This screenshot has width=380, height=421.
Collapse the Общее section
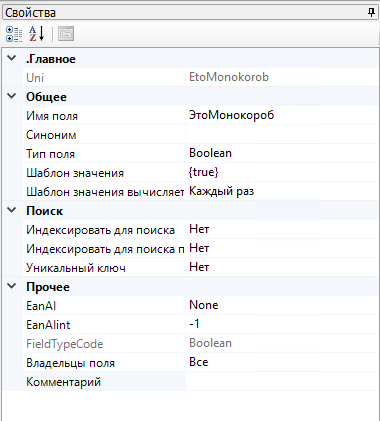coord(12,96)
